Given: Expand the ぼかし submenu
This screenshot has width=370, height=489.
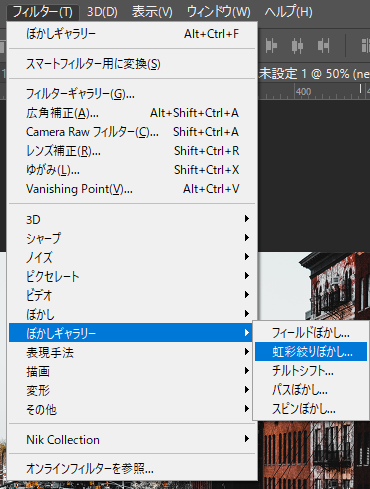Looking at the screenshot, I should 132,314.
